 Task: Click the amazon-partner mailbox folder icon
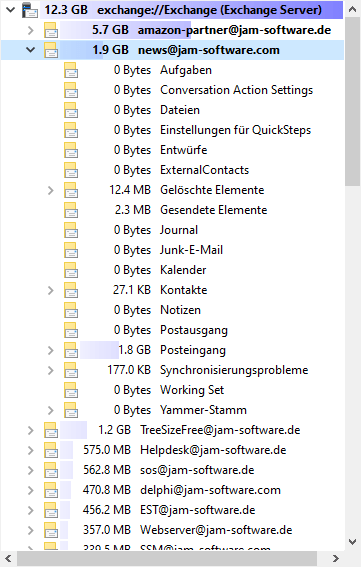pos(51,30)
